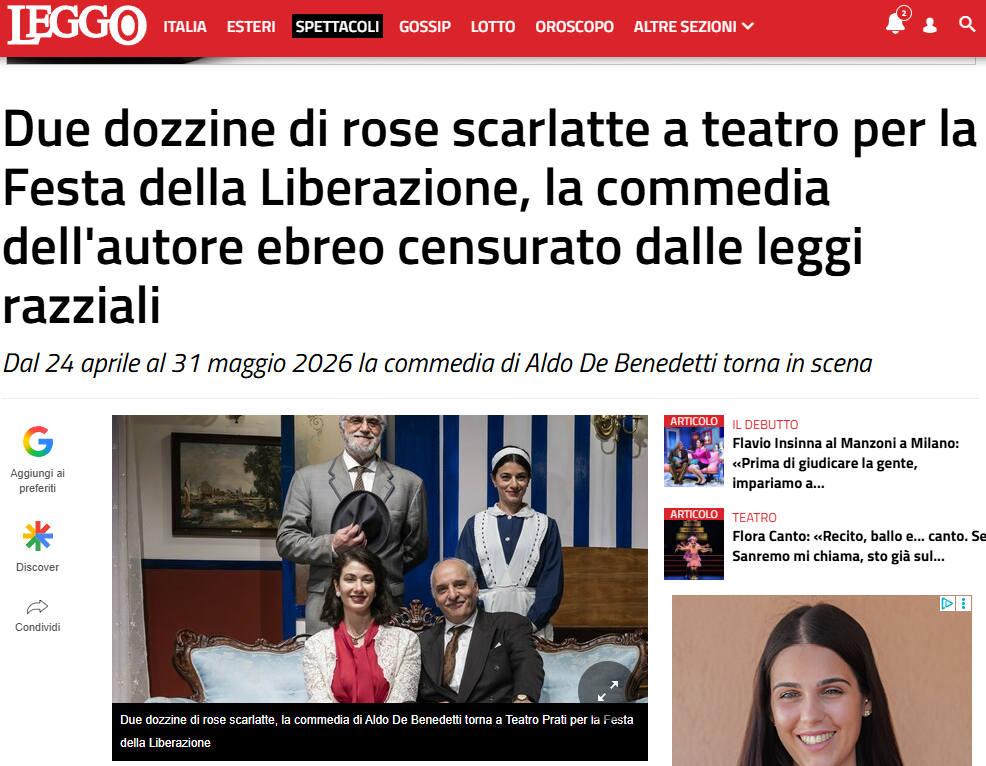Open the Oroscopo section
Viewport: 986px width, 766px height.
coord(574,26)
